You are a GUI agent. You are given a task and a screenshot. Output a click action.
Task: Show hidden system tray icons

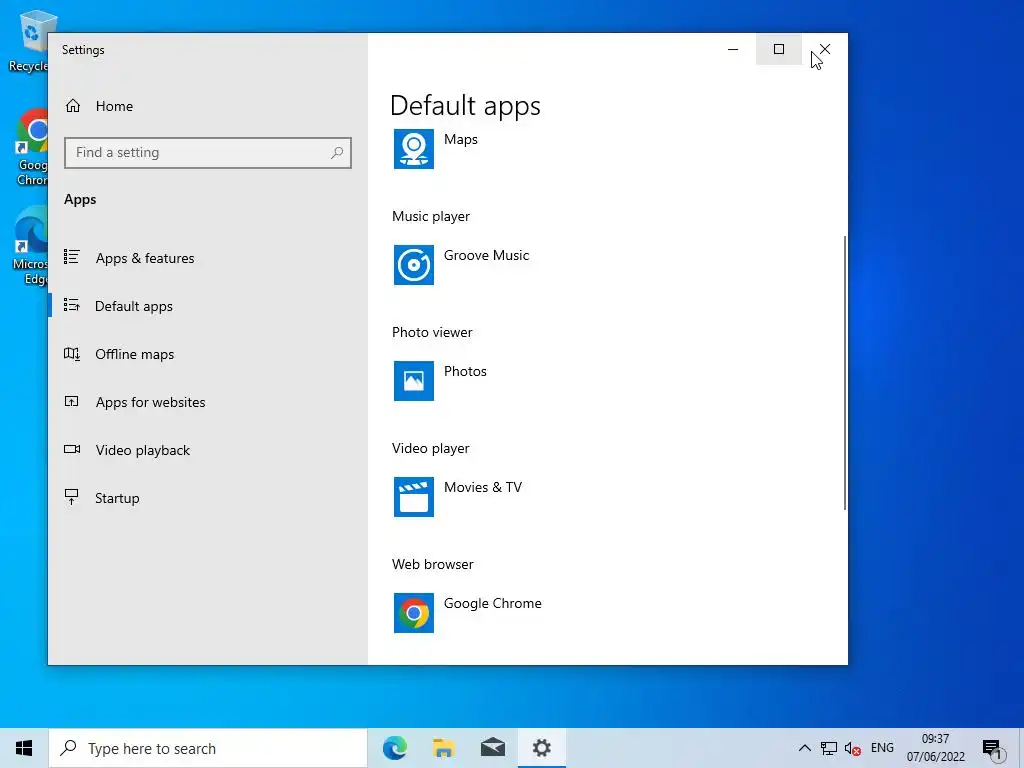(805, 748)
